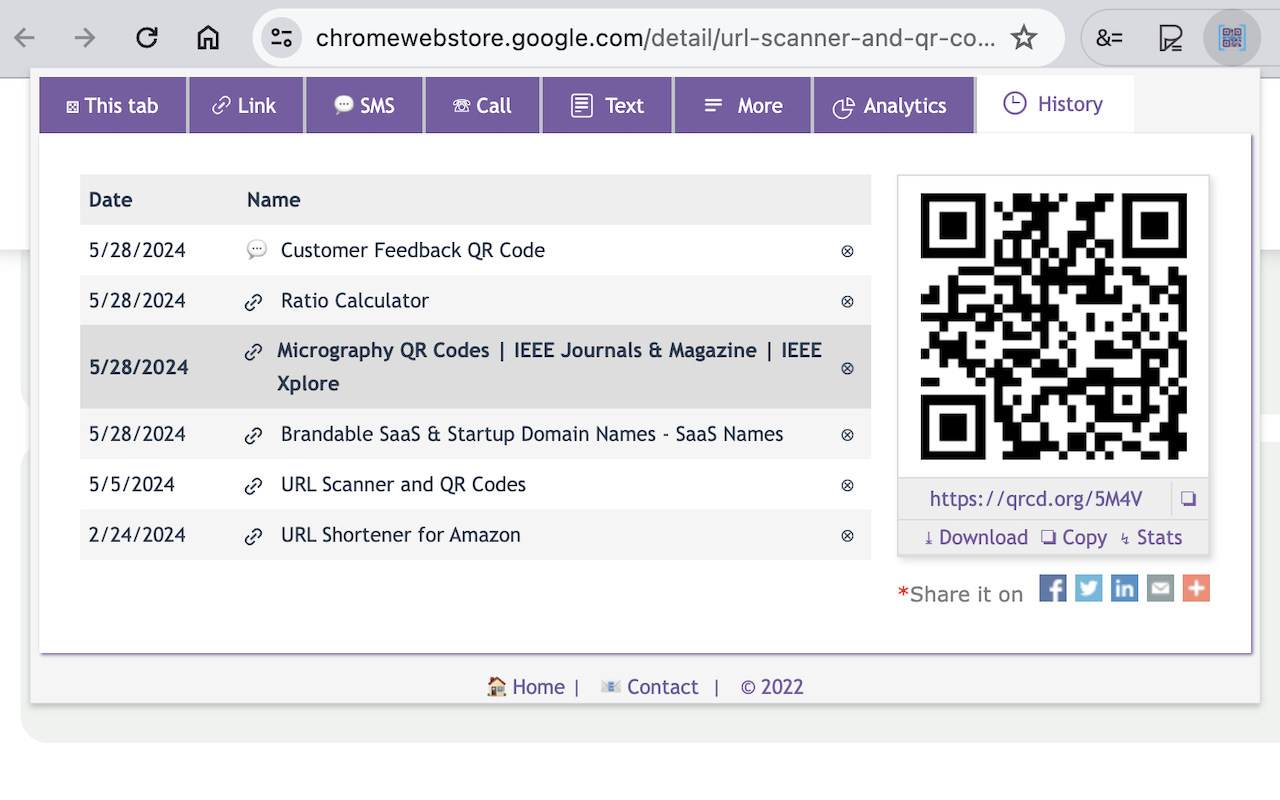Remove Brandable SaaS & Startup Domain entry

coord(847,435)
